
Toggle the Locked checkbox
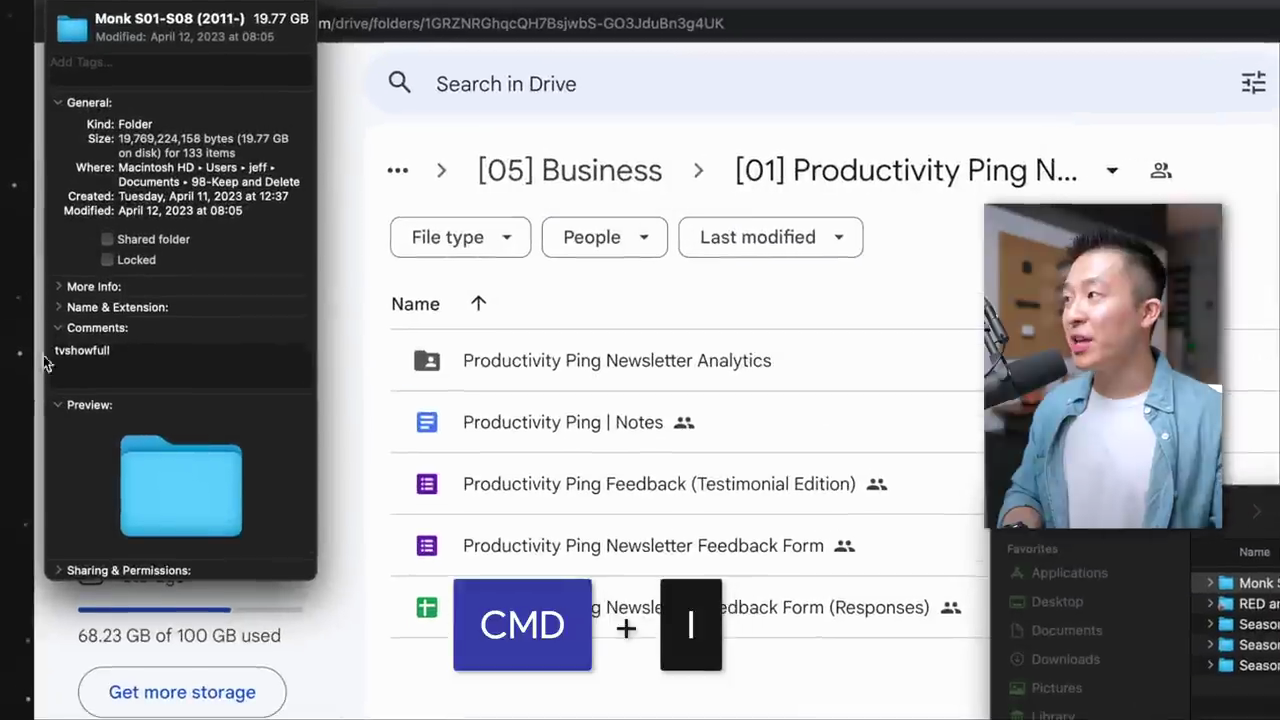coord(107,260)
